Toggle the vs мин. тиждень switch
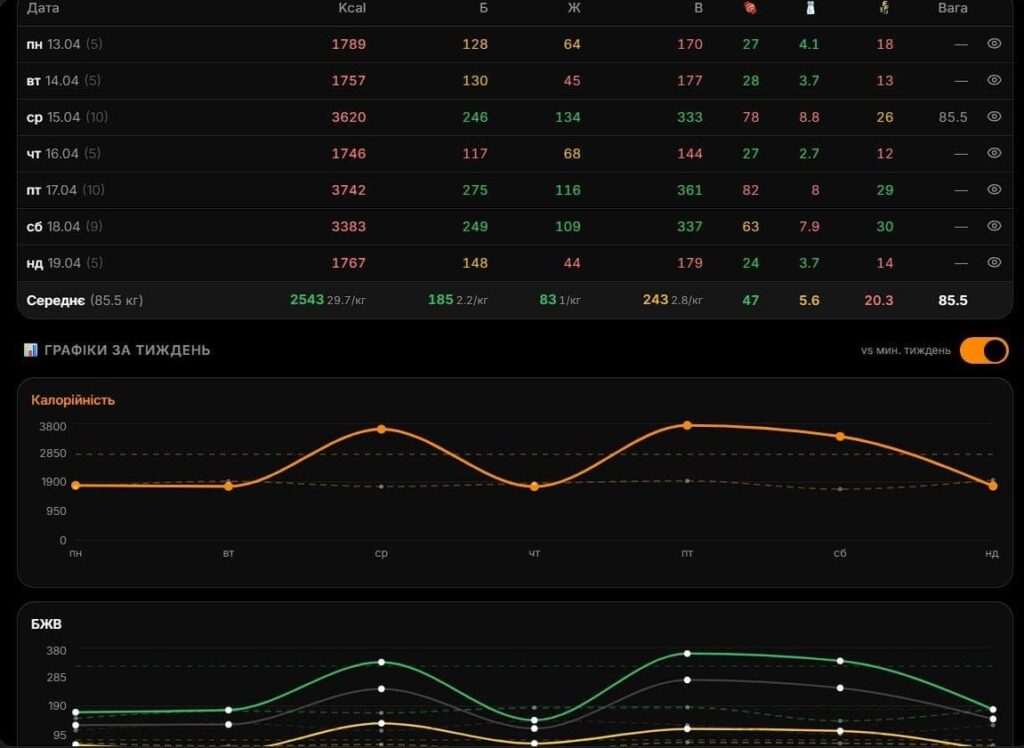1024x748 pixels. coord(984,350)
